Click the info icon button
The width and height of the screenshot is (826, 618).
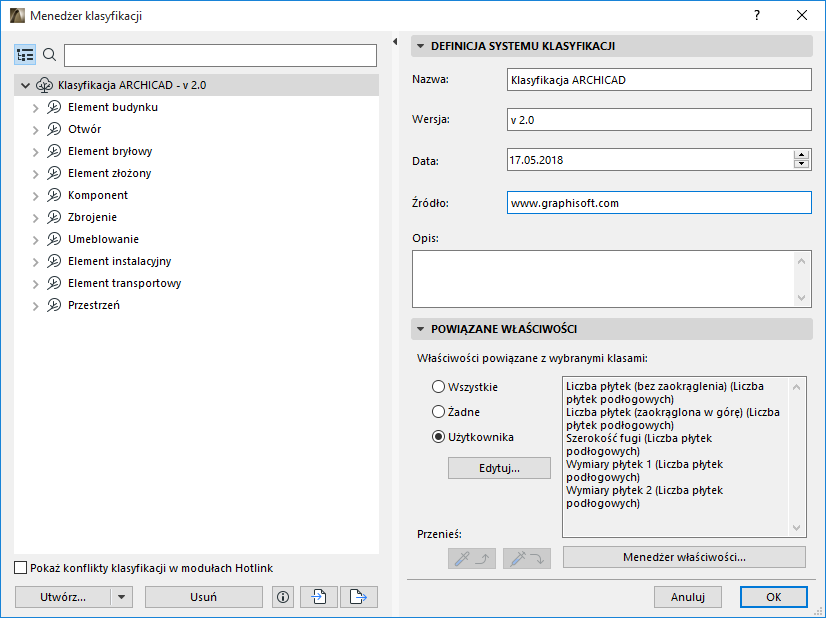pos(282,597)
